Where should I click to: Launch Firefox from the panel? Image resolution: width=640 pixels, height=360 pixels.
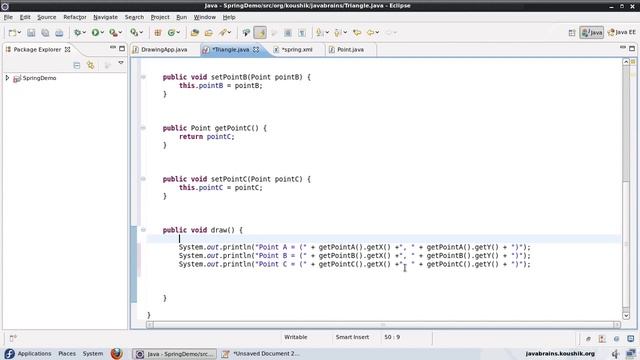pyautogui.click(x=117, y=353)
